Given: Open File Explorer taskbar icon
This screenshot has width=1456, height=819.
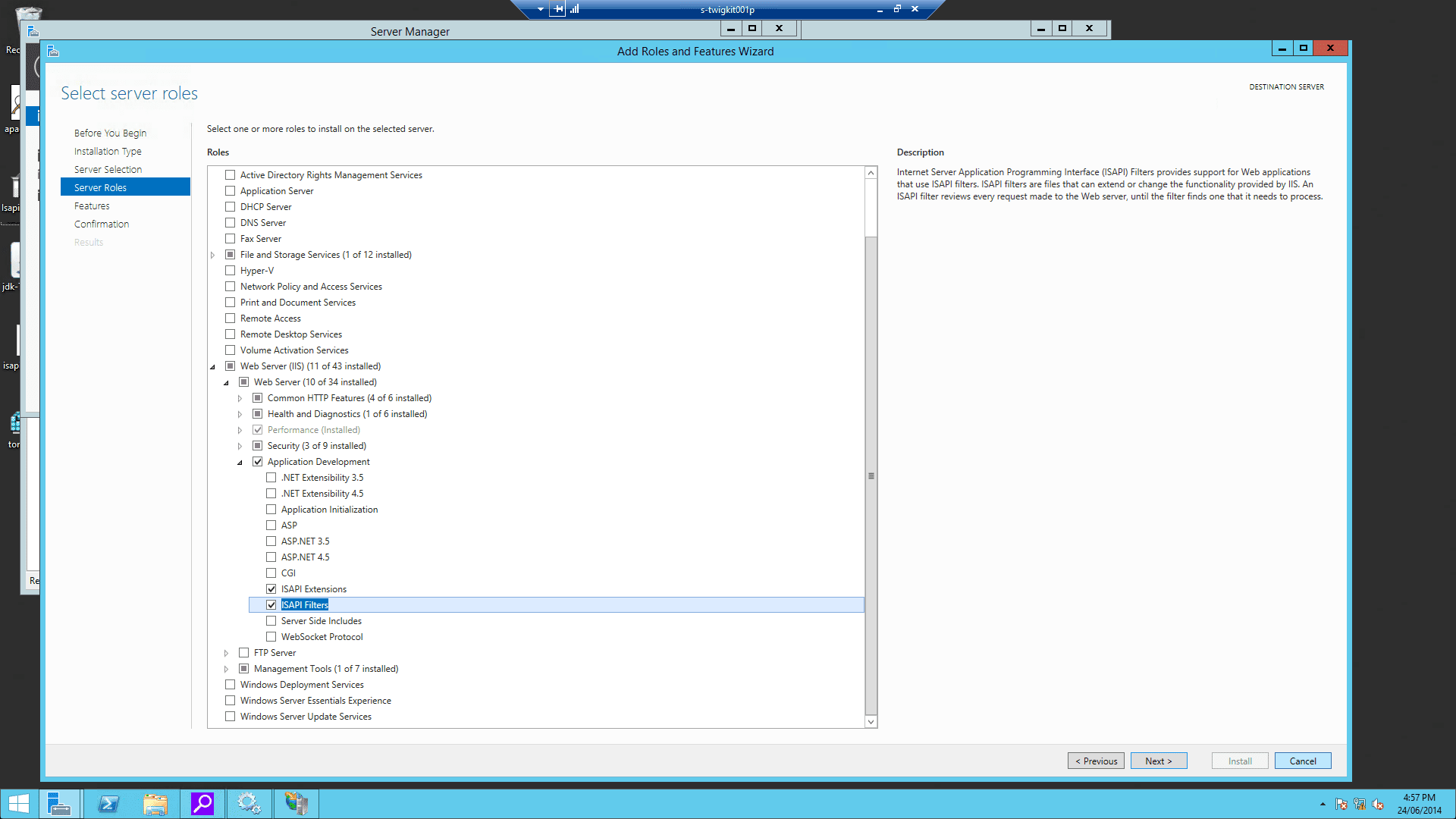Looking at the screenshot, I should pos(155,803).
